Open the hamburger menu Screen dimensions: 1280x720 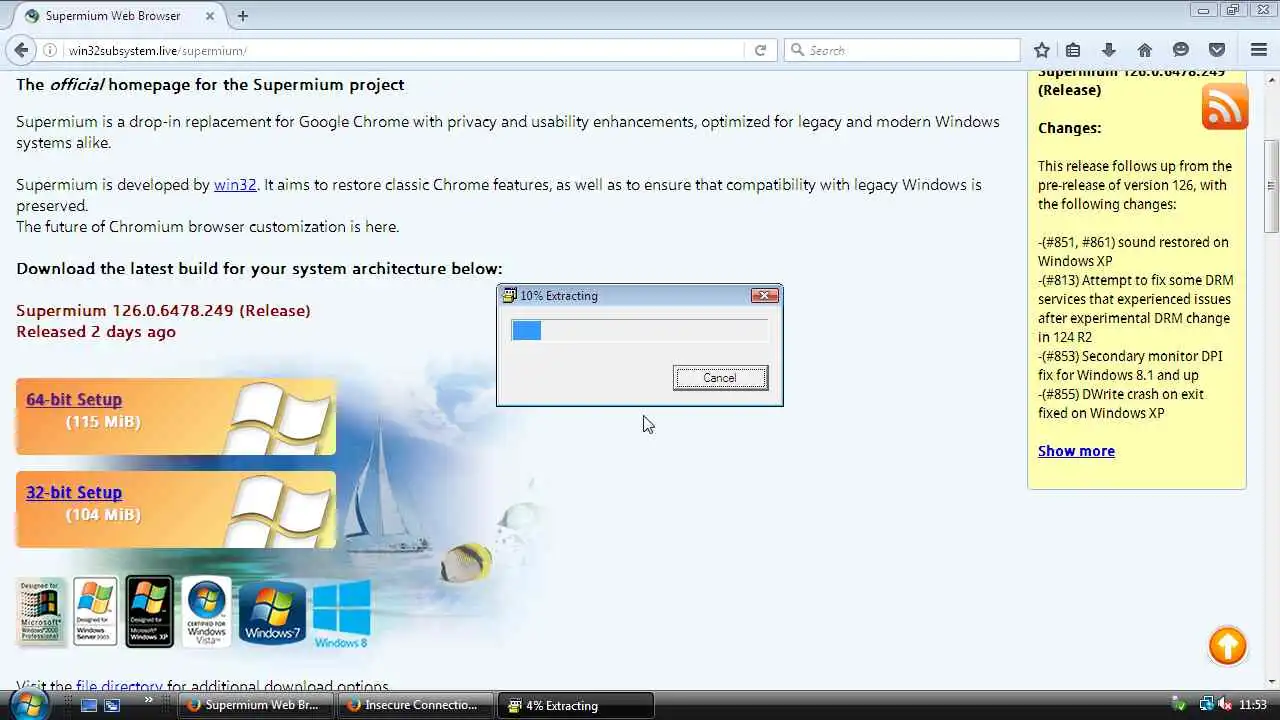click(x=1259, y=50)
